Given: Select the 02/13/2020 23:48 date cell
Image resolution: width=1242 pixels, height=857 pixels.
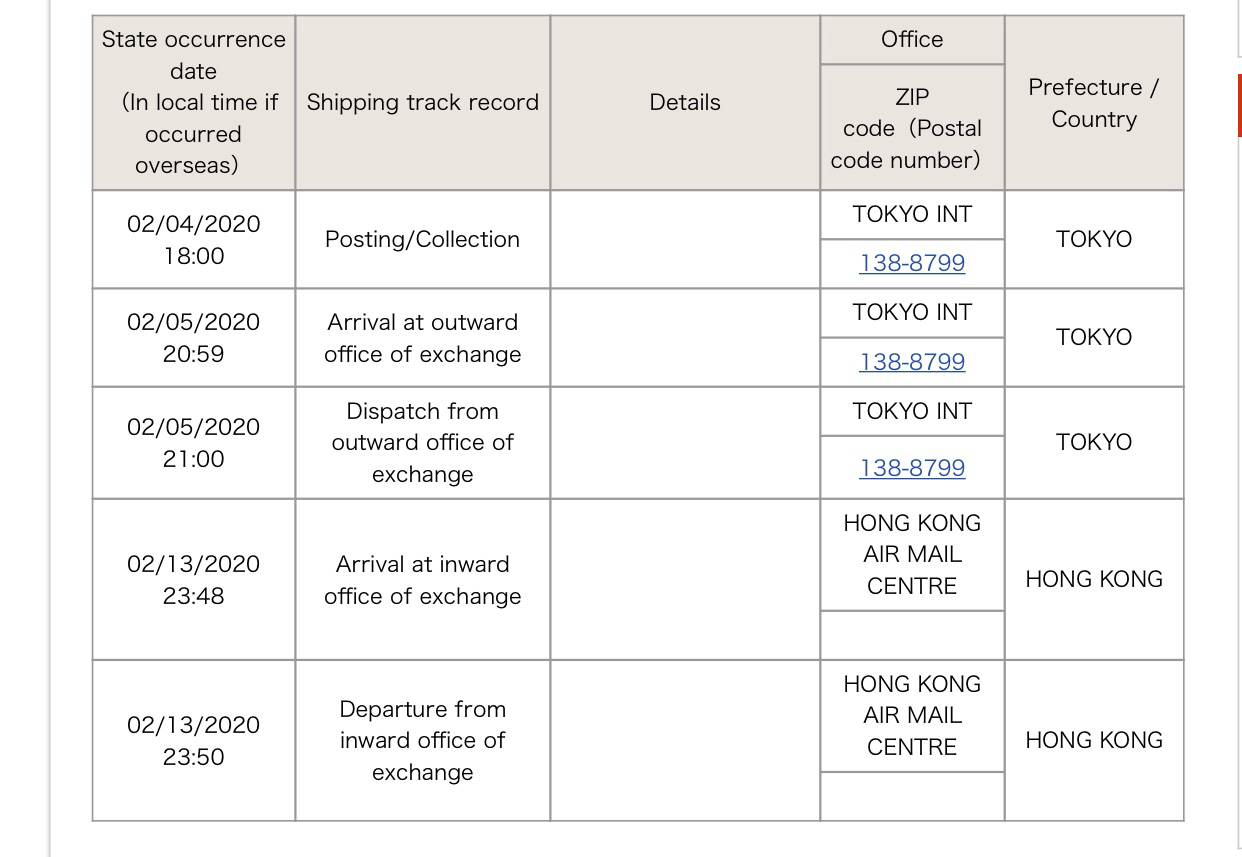Looking at the screenshot, I should (x=194, y=580).
